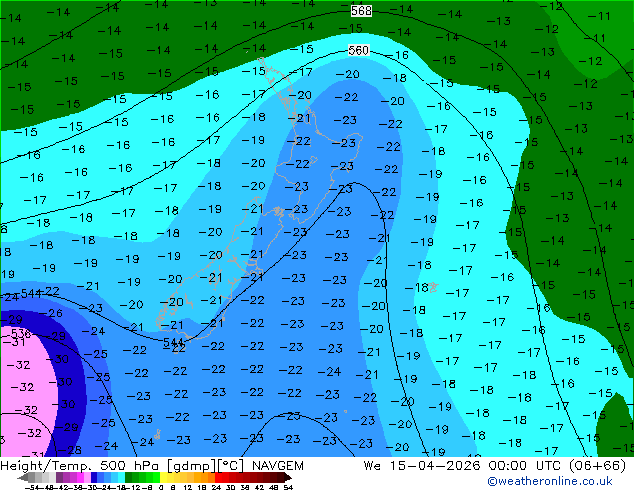Click the 54 label under colour scale

pyautogui.click(x=288, y=487)
